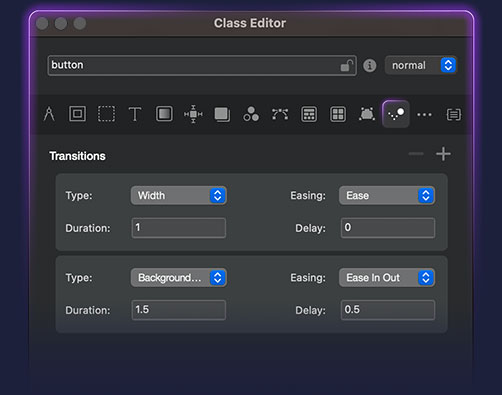This screenshot has height=395, width=502.
Task: Open the gradient background tab icon
Action: [164, 114]
